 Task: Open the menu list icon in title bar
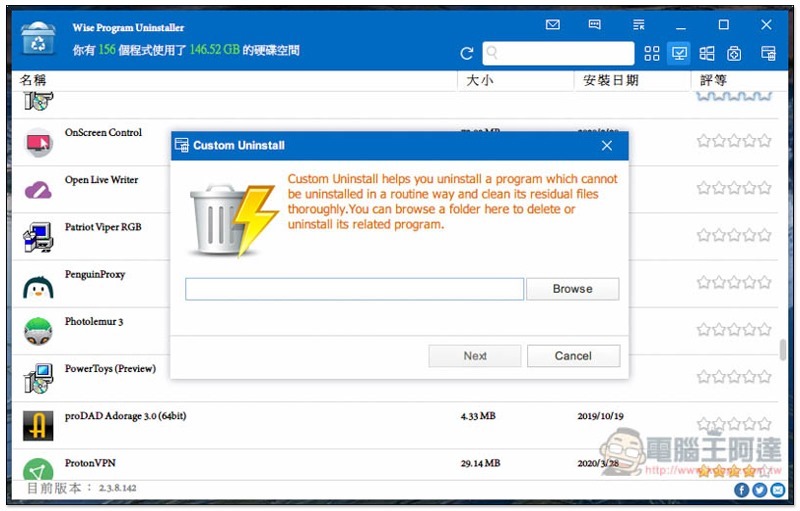point(639,25)
